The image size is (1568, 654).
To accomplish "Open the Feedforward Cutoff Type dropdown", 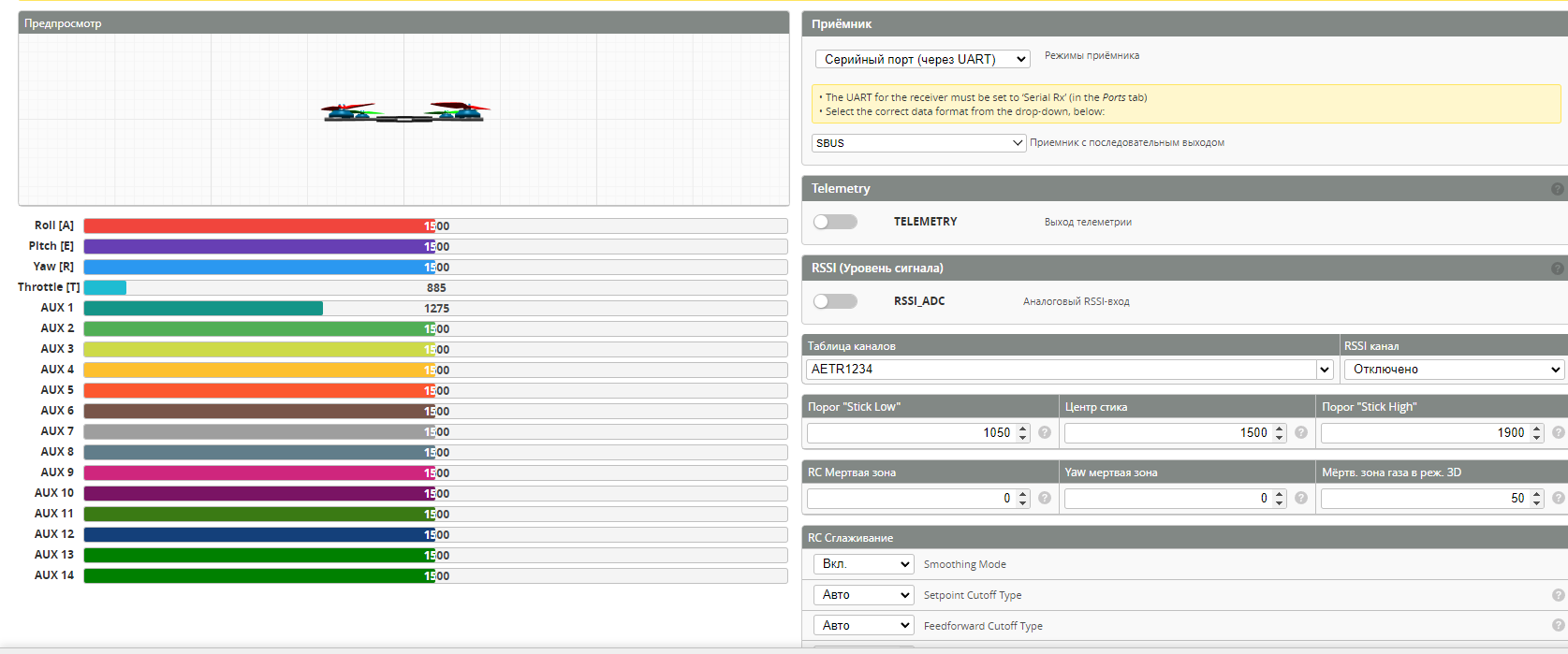I will click(863, 625).
